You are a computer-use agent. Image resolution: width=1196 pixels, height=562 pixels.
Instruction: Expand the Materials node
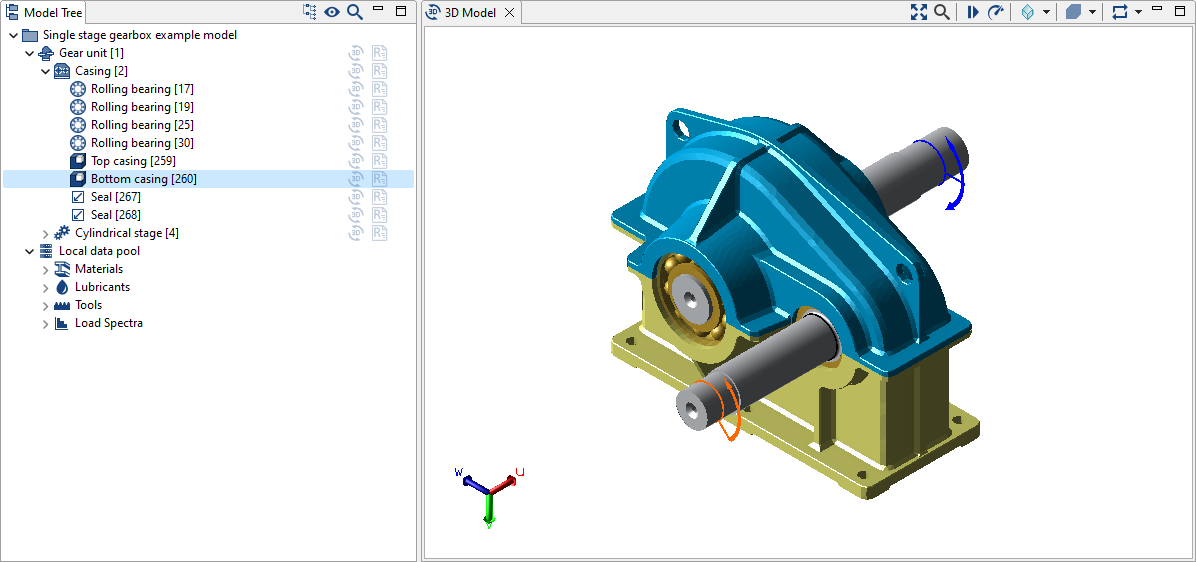(45, 269)
